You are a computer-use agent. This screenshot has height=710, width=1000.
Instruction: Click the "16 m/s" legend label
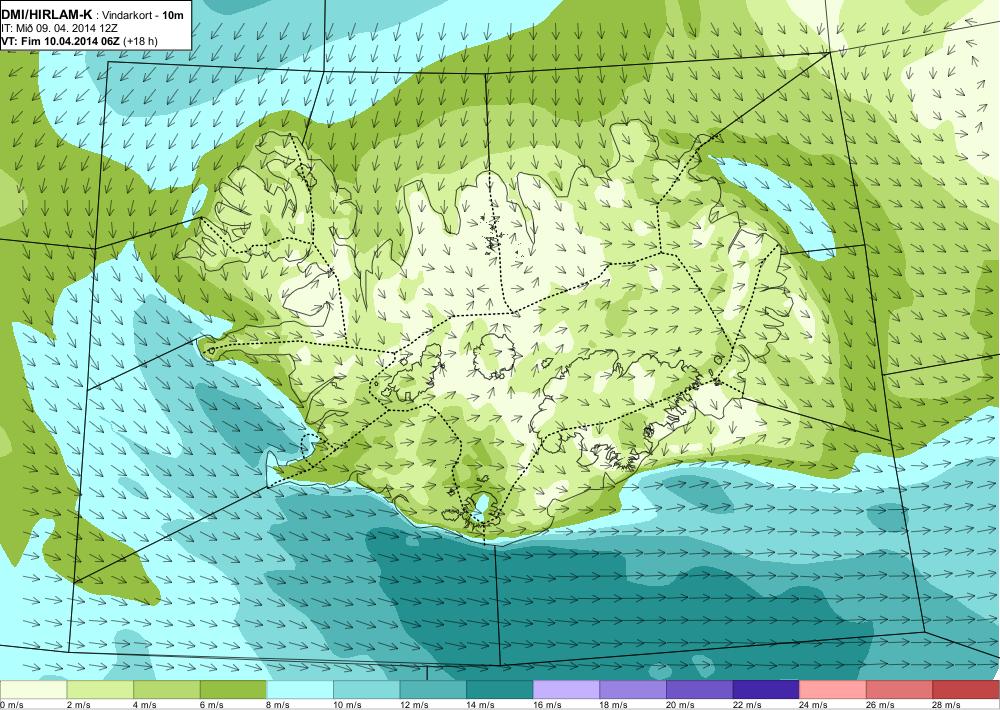point(547,705)
